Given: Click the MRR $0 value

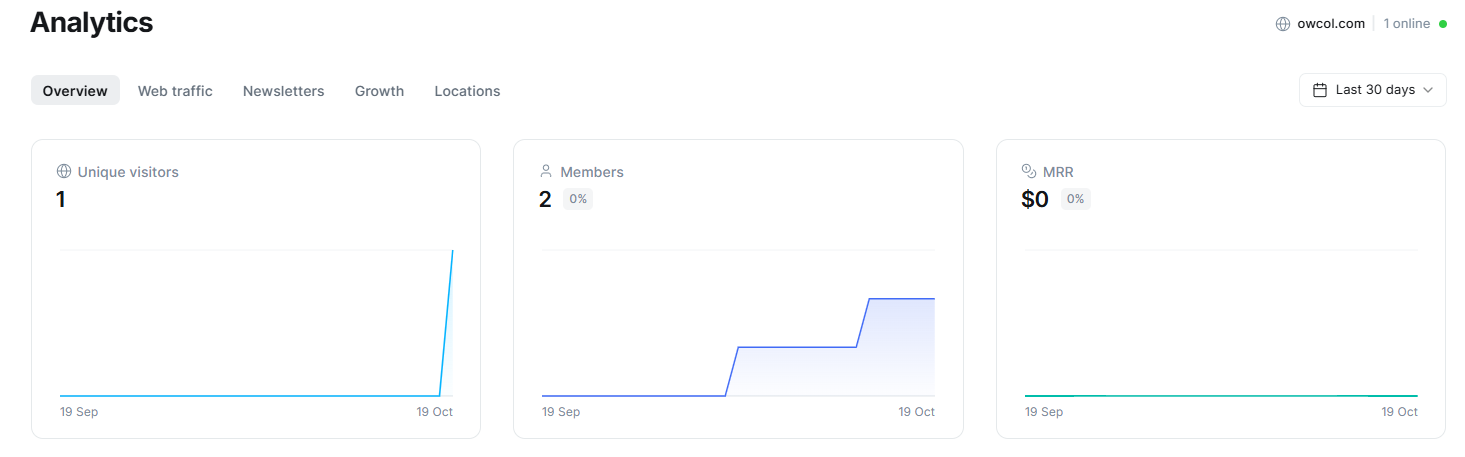Looking at the screenshot, I should coord(1035,200).
